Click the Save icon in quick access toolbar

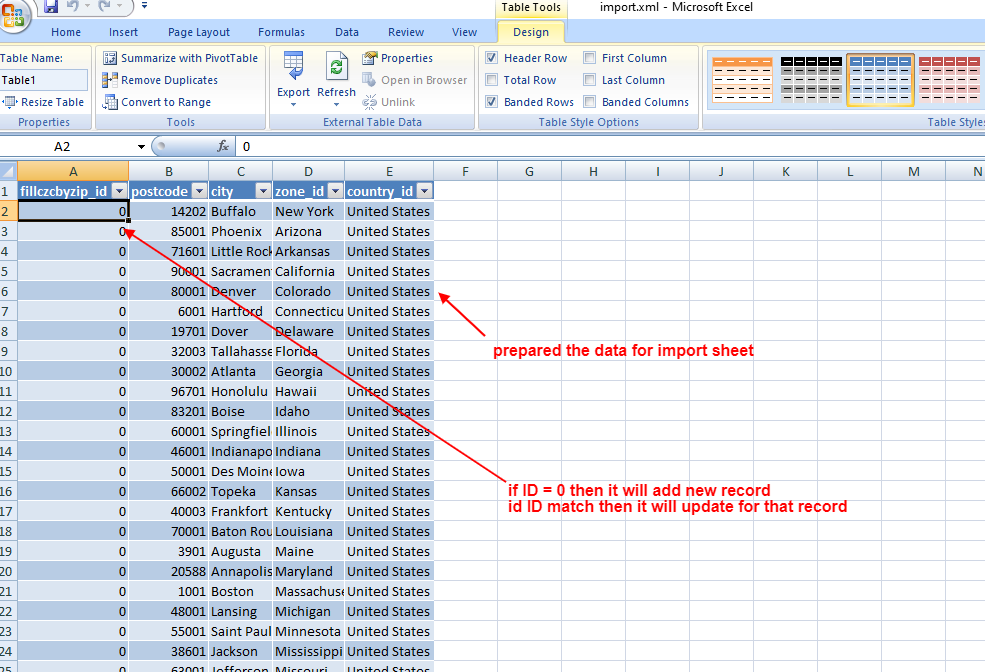[51, 7]
